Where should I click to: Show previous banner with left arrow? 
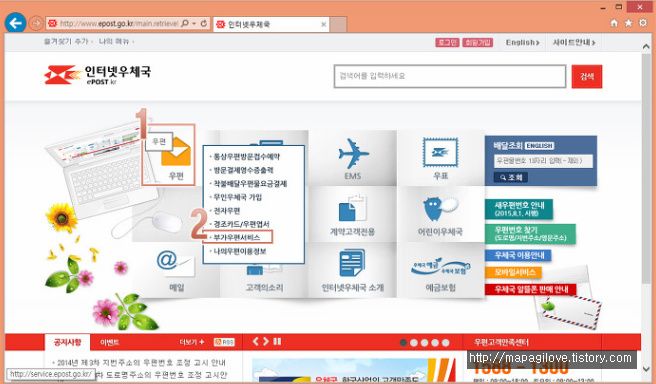[x=256, y=341]
